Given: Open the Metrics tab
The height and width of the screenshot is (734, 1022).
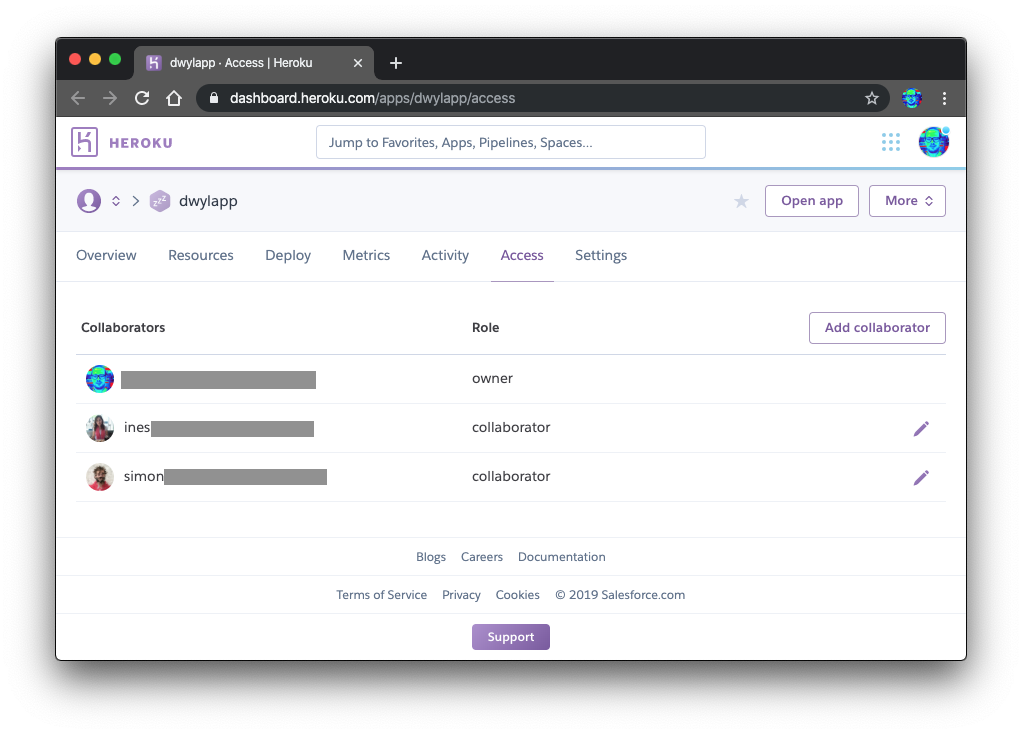Looking at the screenshot, I should tap(366, 255).
